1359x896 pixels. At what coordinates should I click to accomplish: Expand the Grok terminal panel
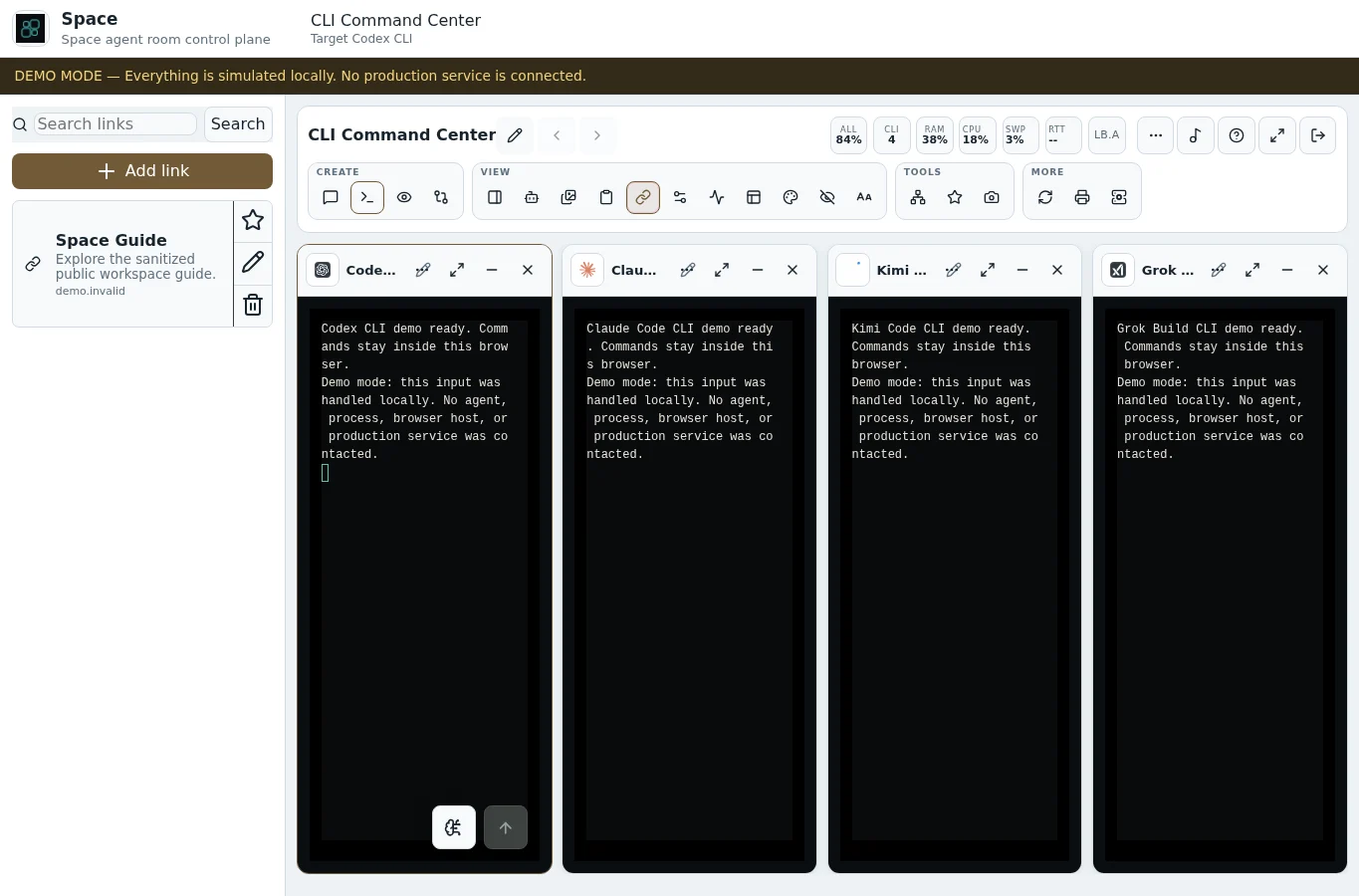(x=1252, y=270)
